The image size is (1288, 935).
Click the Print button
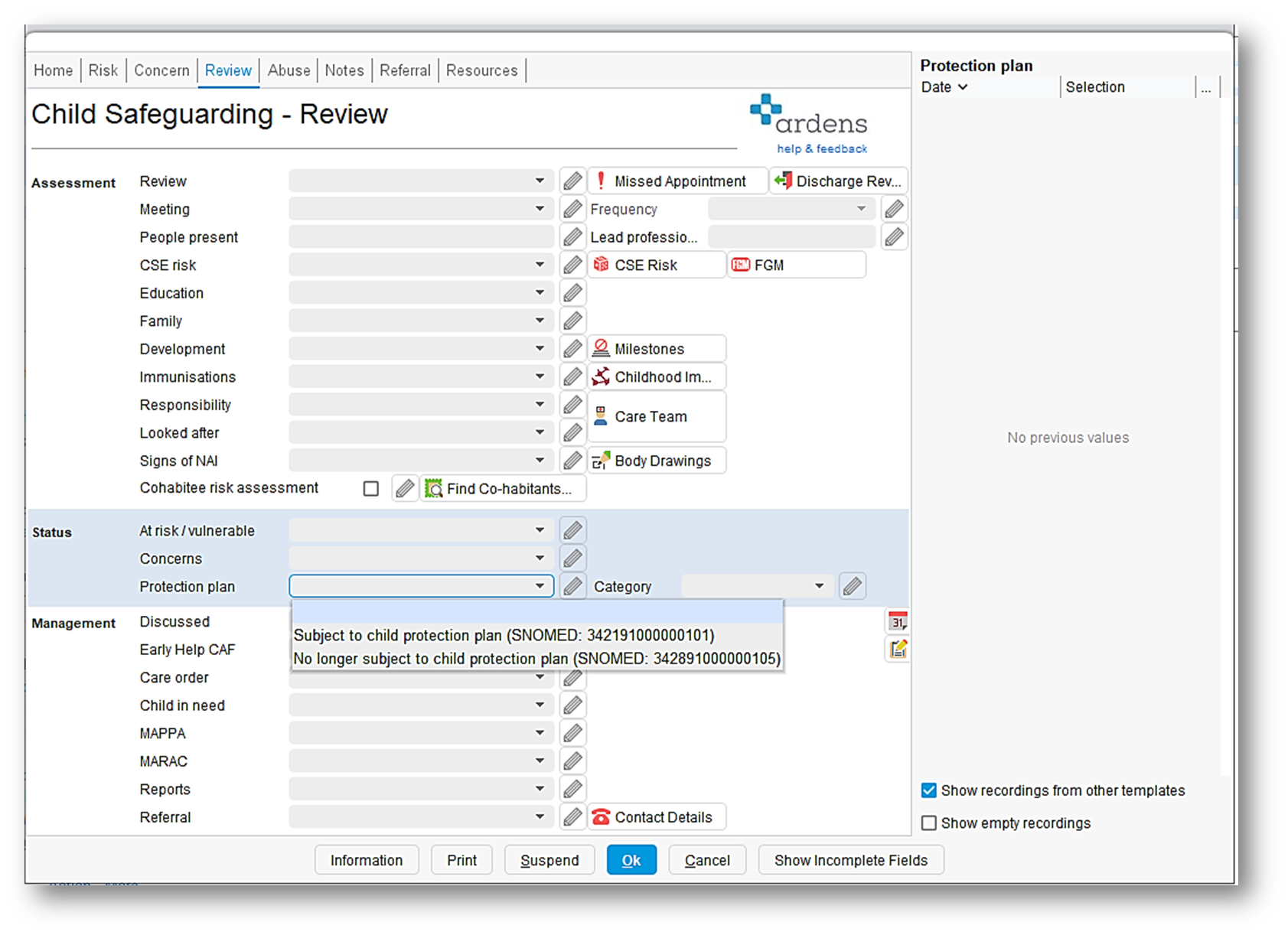click(x=461, y=860)
